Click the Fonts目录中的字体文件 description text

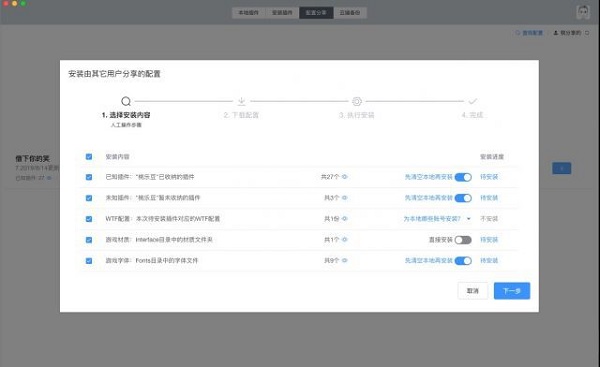(166, 260)
